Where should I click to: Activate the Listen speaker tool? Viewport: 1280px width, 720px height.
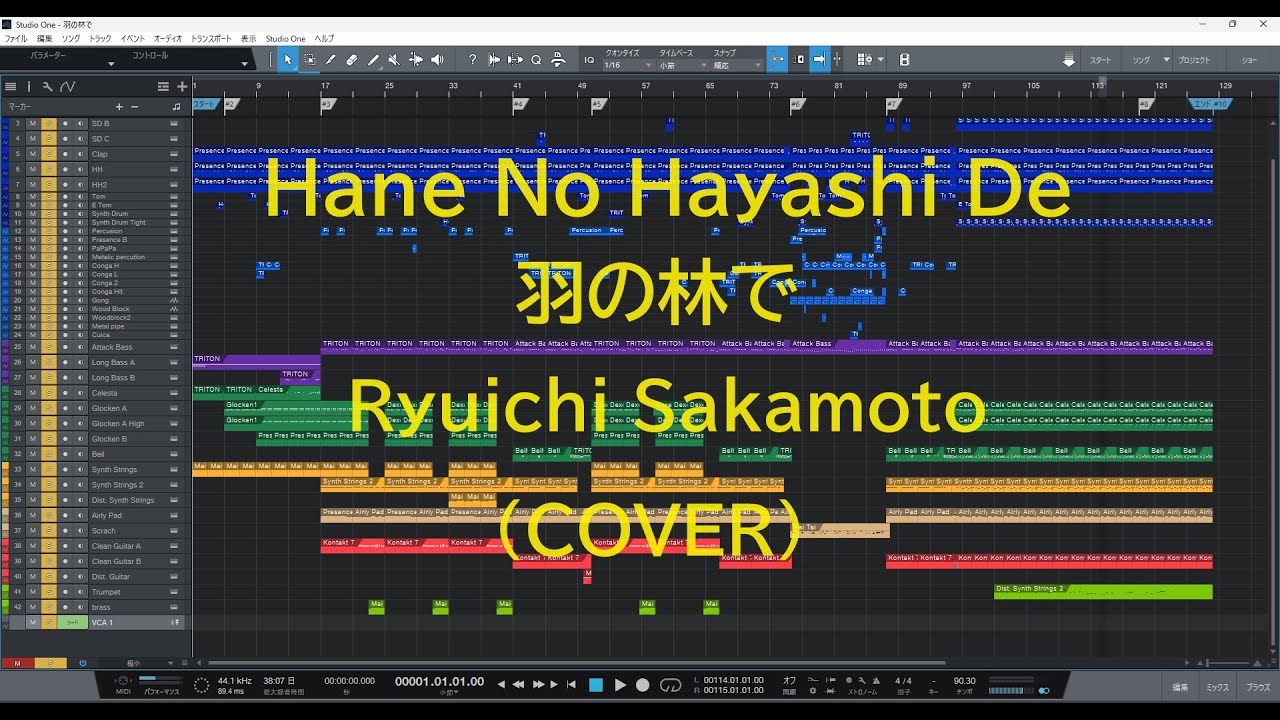(437, 60)
